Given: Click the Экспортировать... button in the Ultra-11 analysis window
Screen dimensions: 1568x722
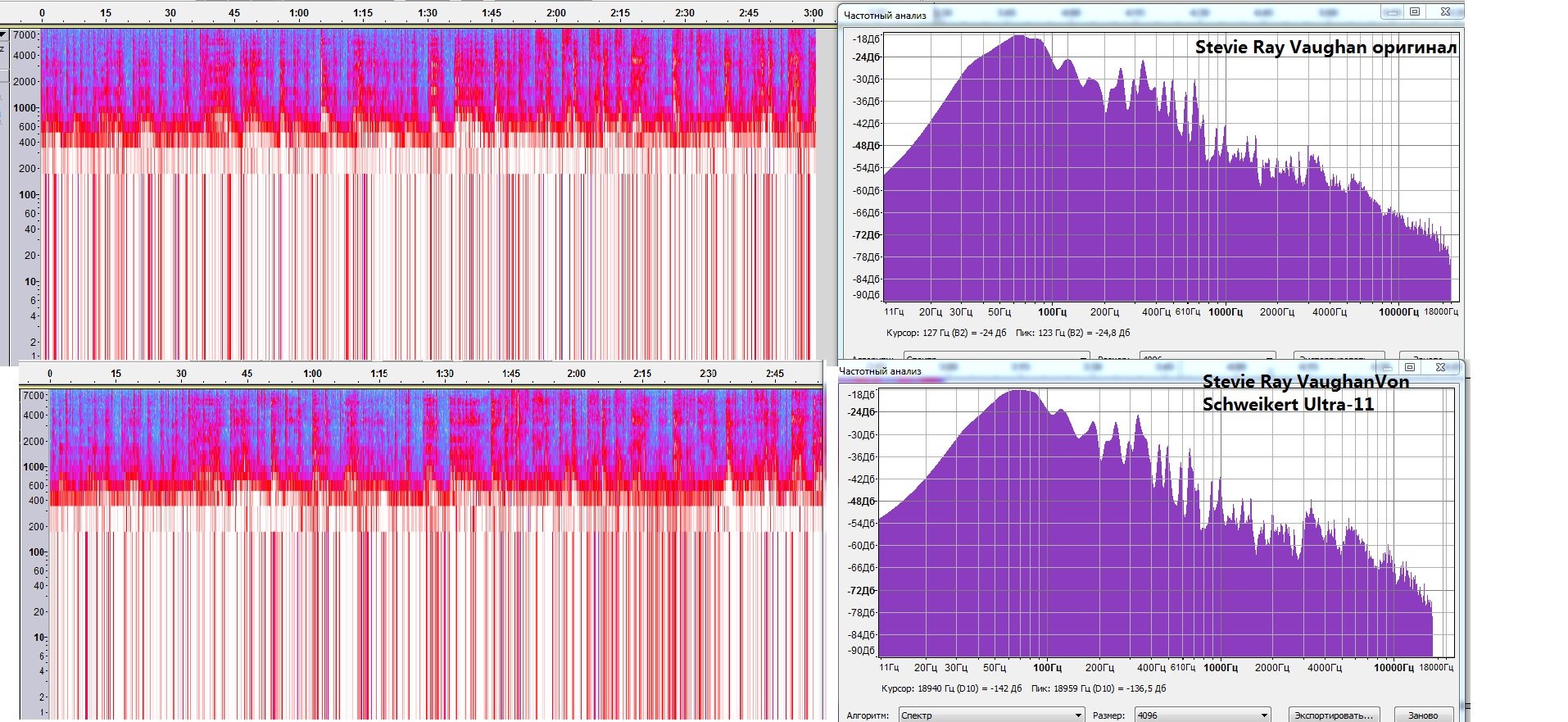Looking at the screenshot, I should point(1334,715).
